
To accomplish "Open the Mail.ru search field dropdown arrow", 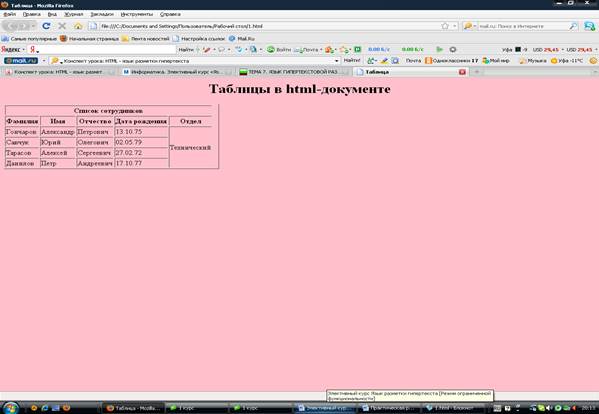I will coord(337,61).
